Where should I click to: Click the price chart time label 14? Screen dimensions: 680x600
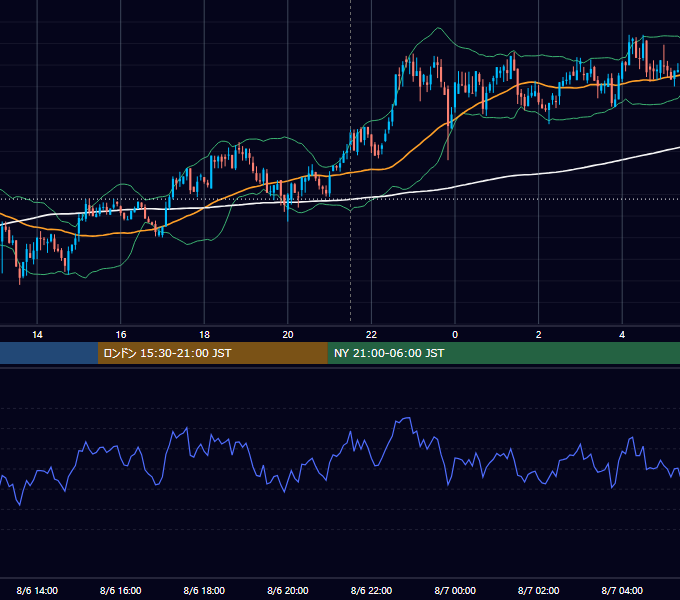point(37,335)
